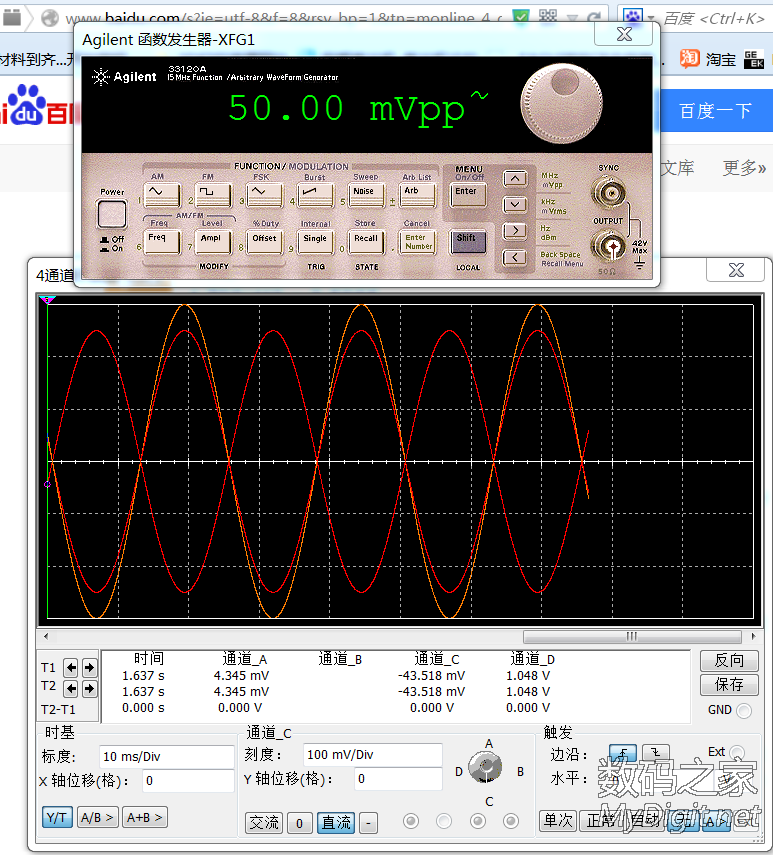This screenshot has width=773, height=855.
Task: Toggle the minus invert button
Action: tap(369, 823)
